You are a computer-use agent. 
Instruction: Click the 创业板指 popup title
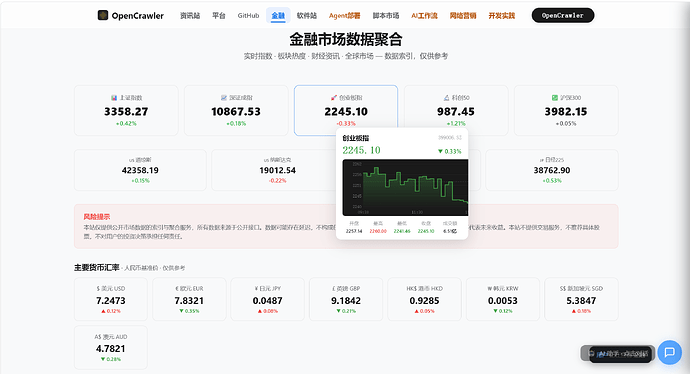click(x=356, y=138)
